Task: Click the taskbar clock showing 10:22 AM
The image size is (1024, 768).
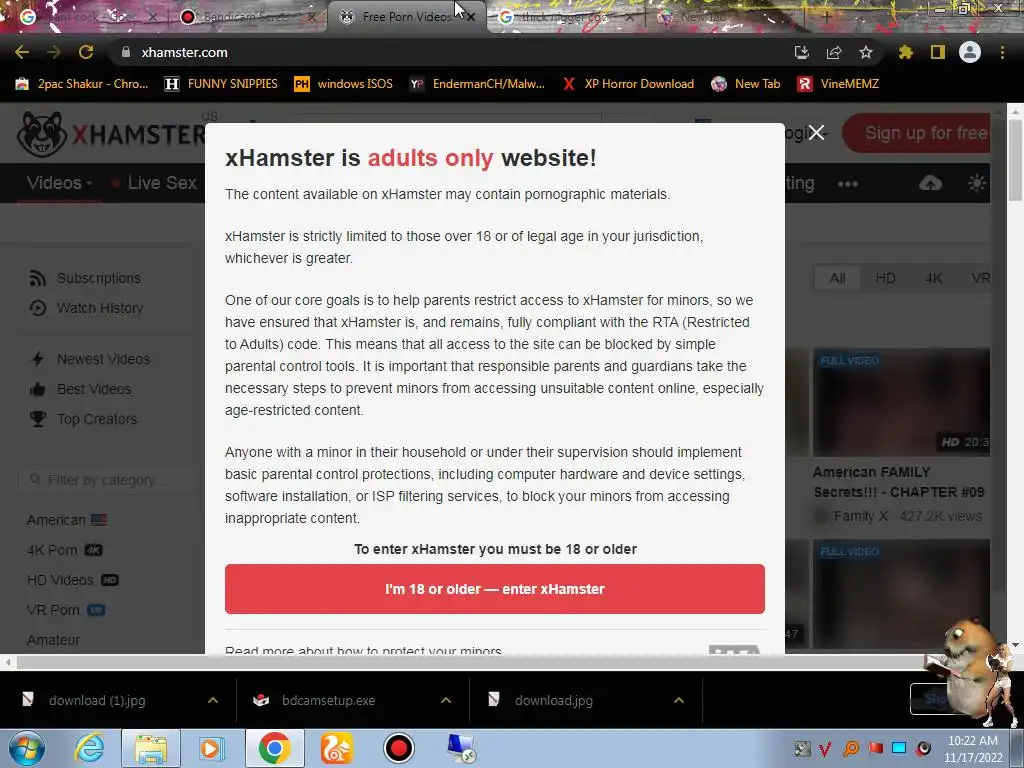Action: click(972, 748)
